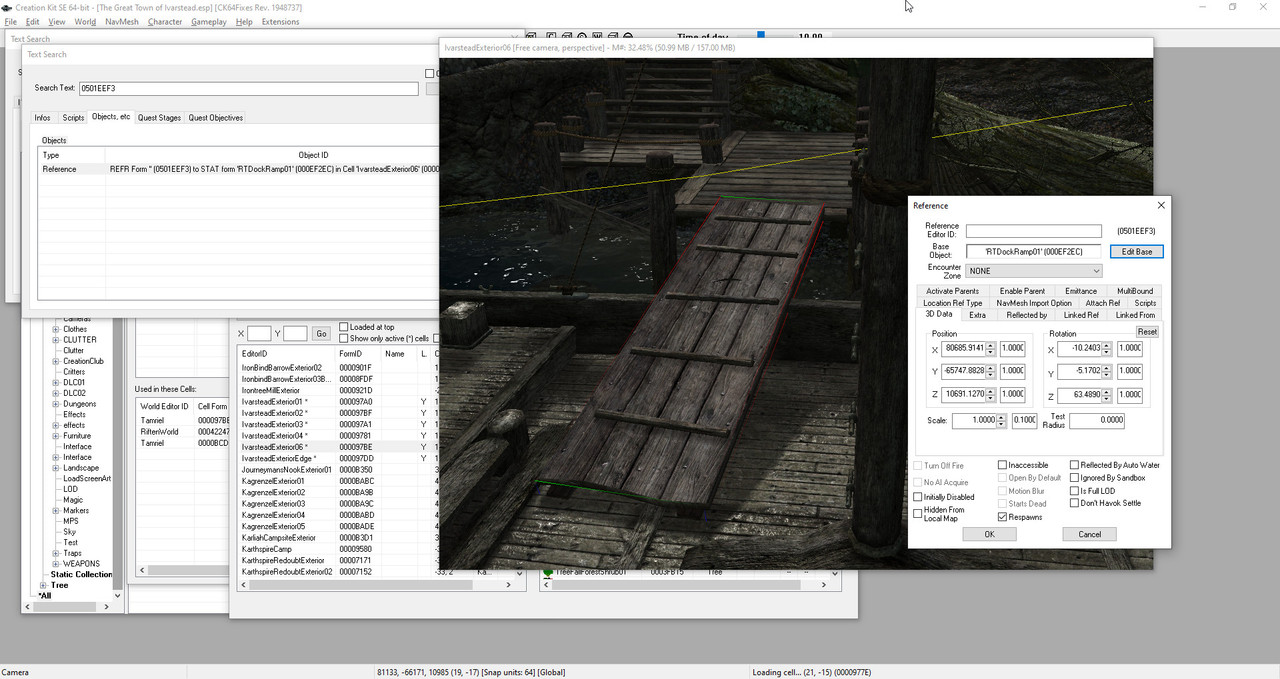Switch to the Quest Stages tab
Screen dimensions: 1280x679
(159, 118)
